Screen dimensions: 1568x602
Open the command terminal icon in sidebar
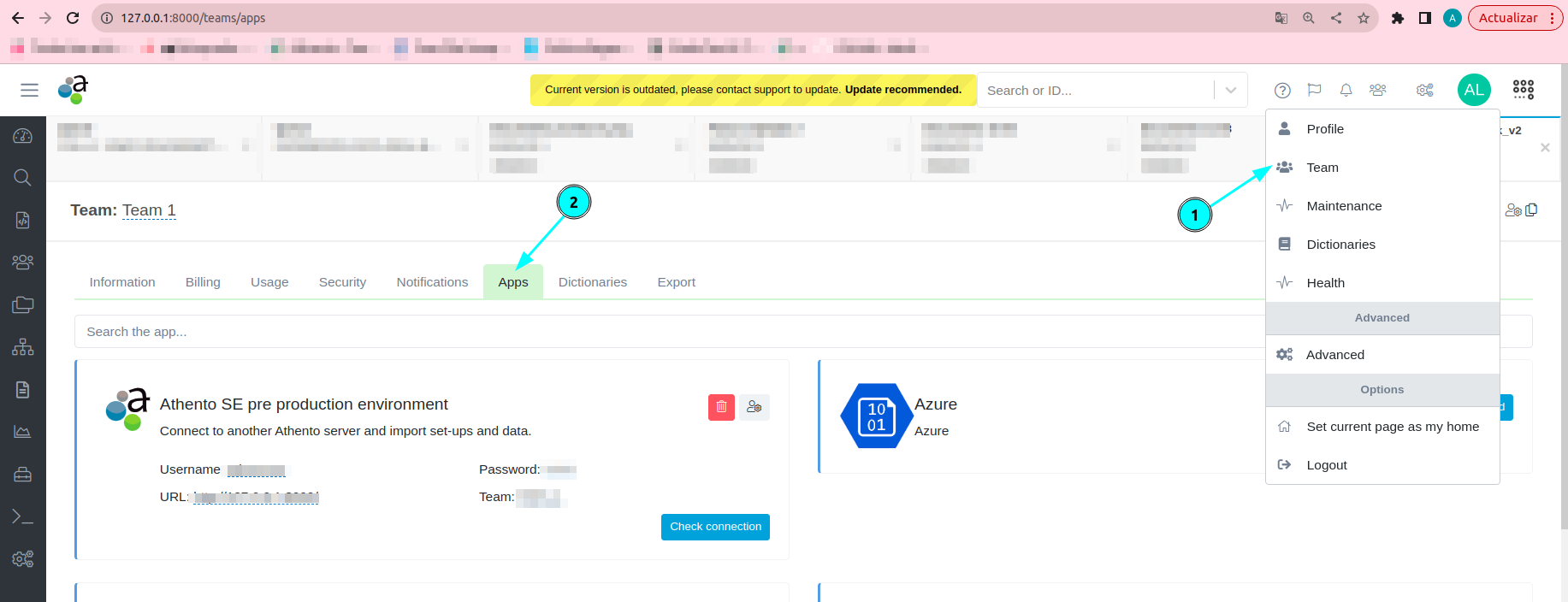[x=23, y=516]
